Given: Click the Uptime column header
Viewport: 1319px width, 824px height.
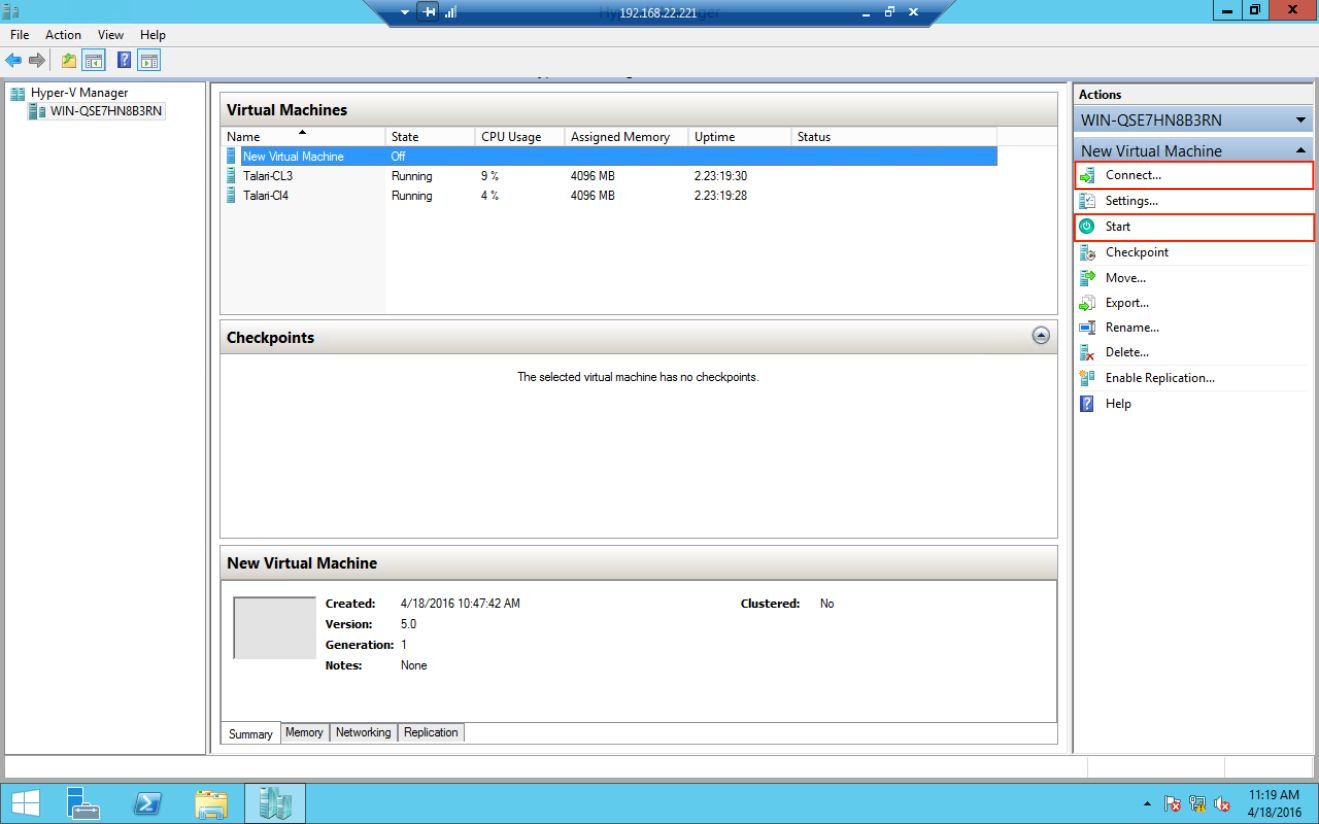Looking at the screenshot, I should click(740, 137).
